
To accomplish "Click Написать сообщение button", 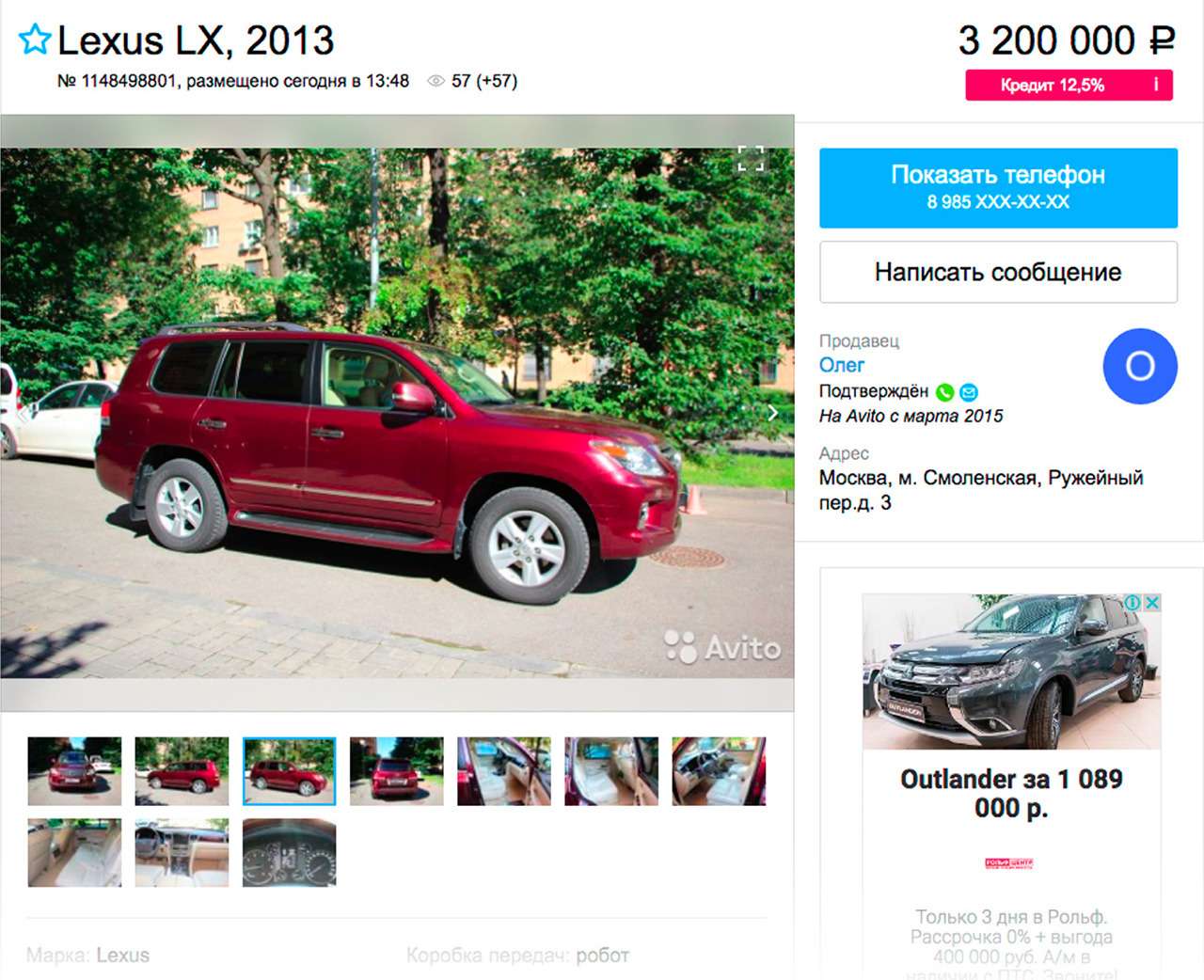I will pos(998,272).
